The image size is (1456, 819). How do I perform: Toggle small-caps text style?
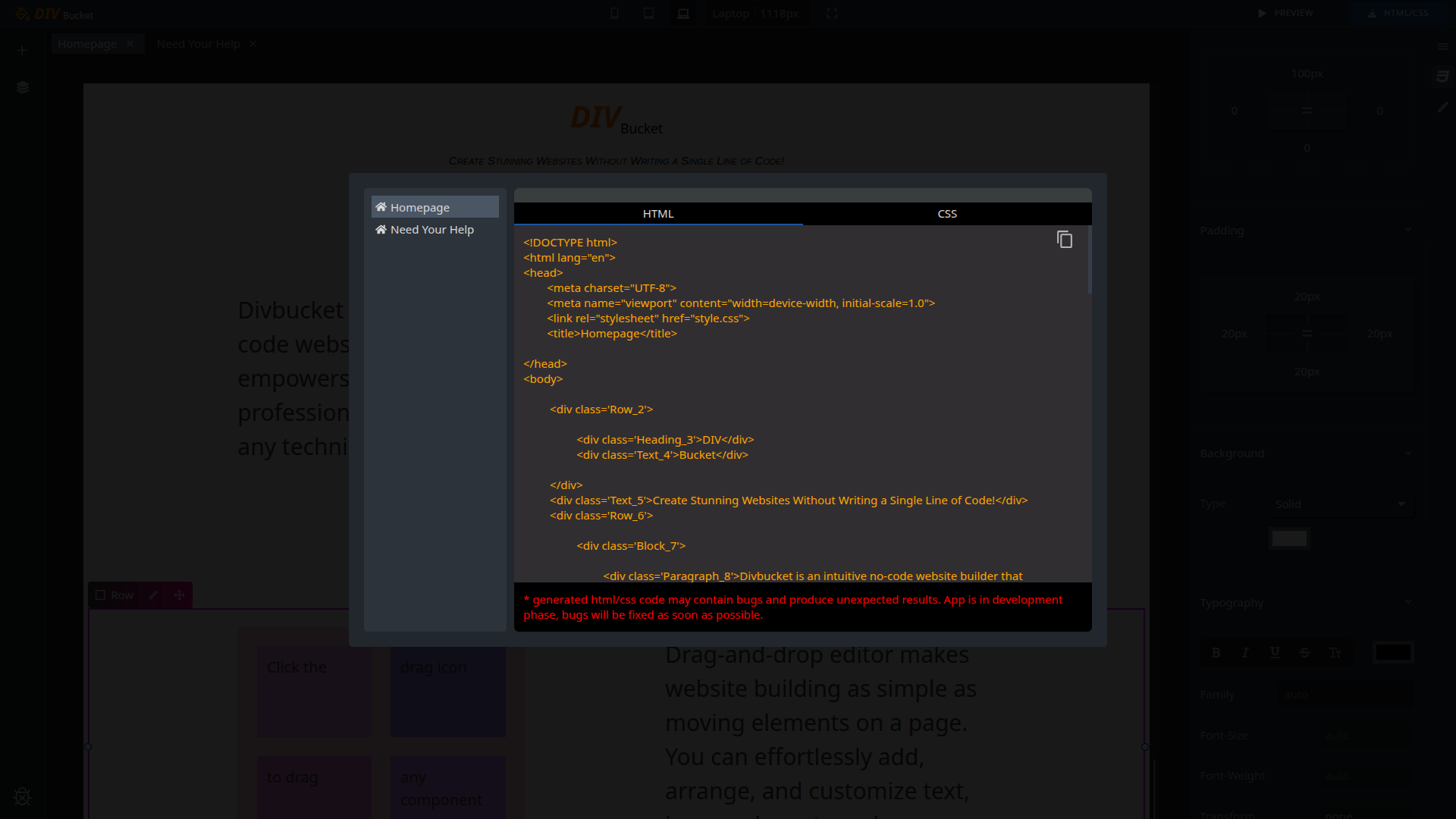coord(1335,653)
